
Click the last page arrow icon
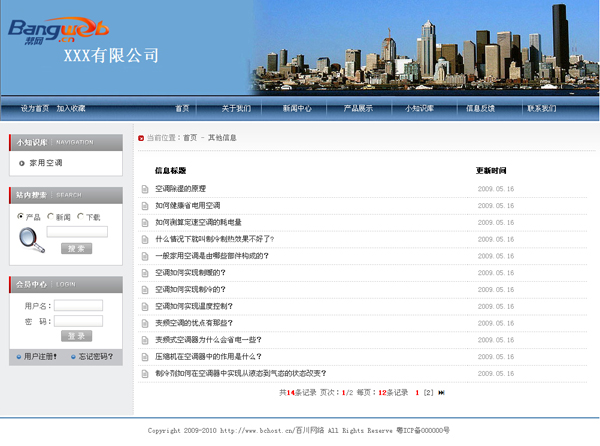pos(442,393)
